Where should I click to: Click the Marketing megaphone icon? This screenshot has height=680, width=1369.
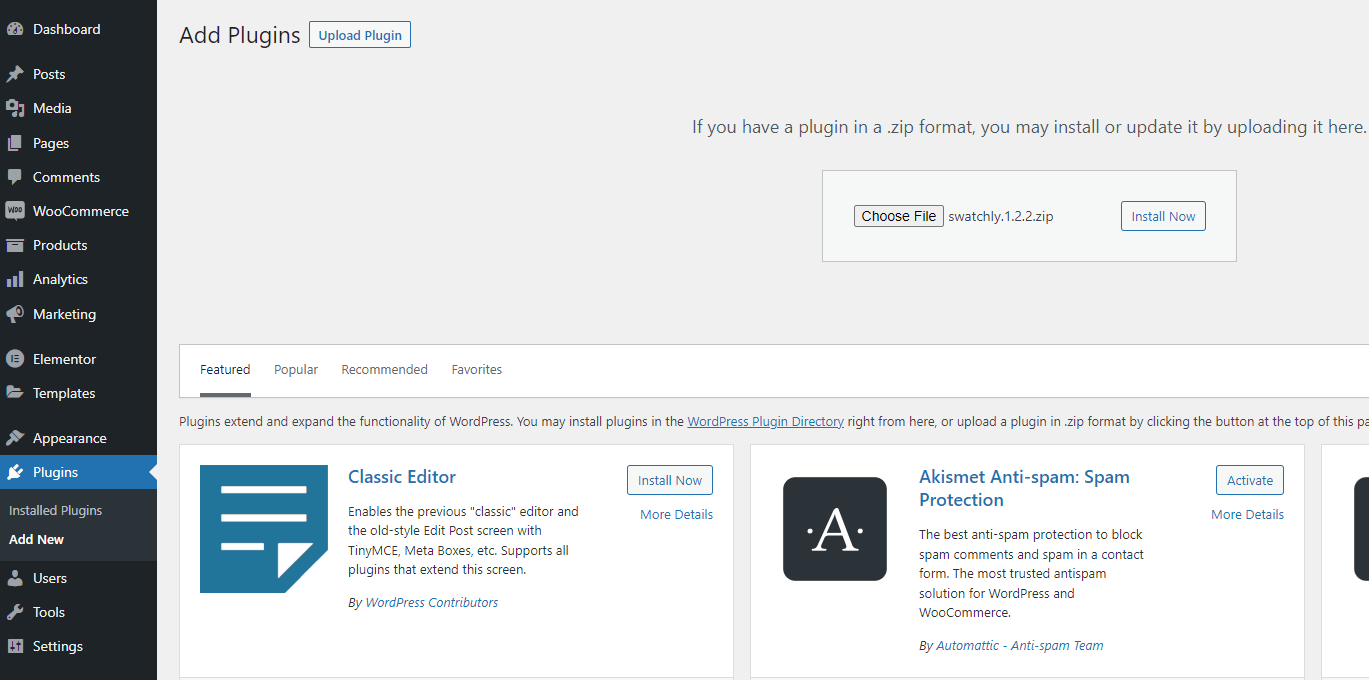coord(16,313)
